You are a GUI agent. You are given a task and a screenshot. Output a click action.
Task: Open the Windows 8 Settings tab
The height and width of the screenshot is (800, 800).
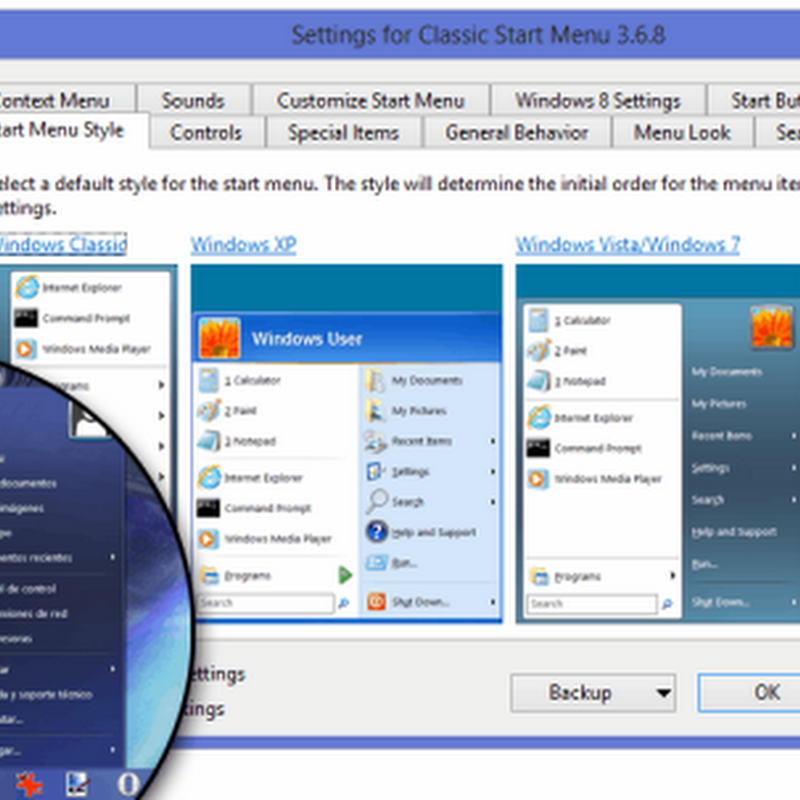pos(598,101)
